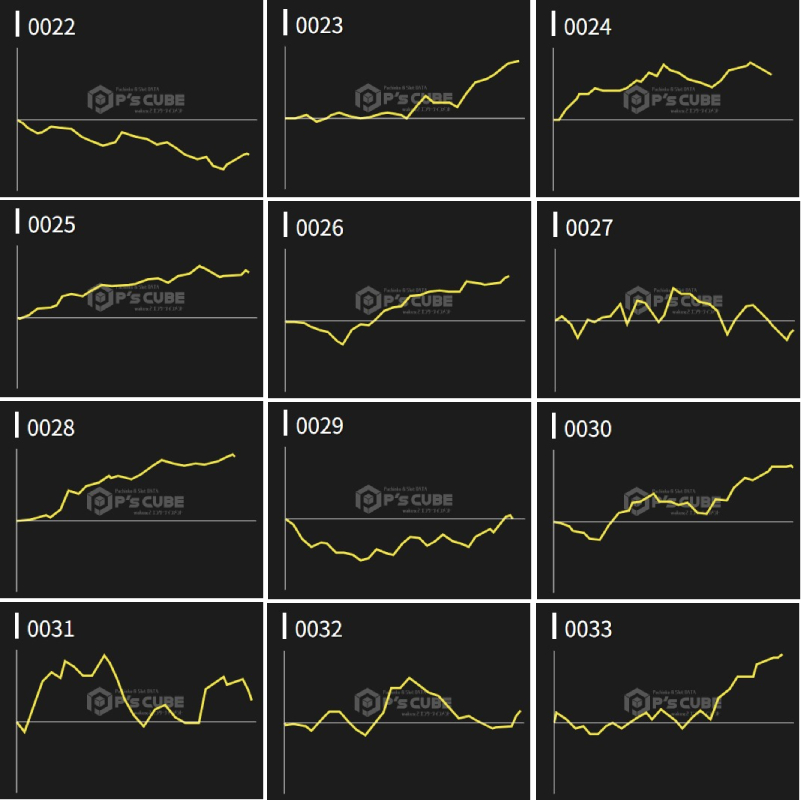Click the "0030" title label

coord(587,429)
